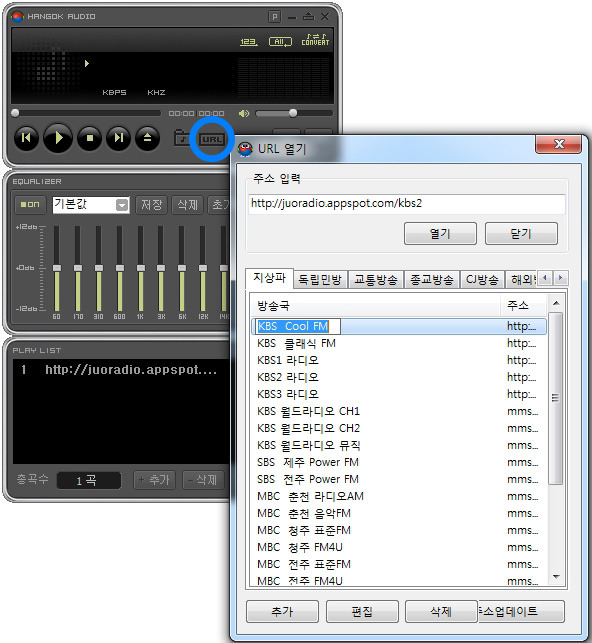
Task: Click the 열기 button in the URL dialog
Action: [440, 234]
